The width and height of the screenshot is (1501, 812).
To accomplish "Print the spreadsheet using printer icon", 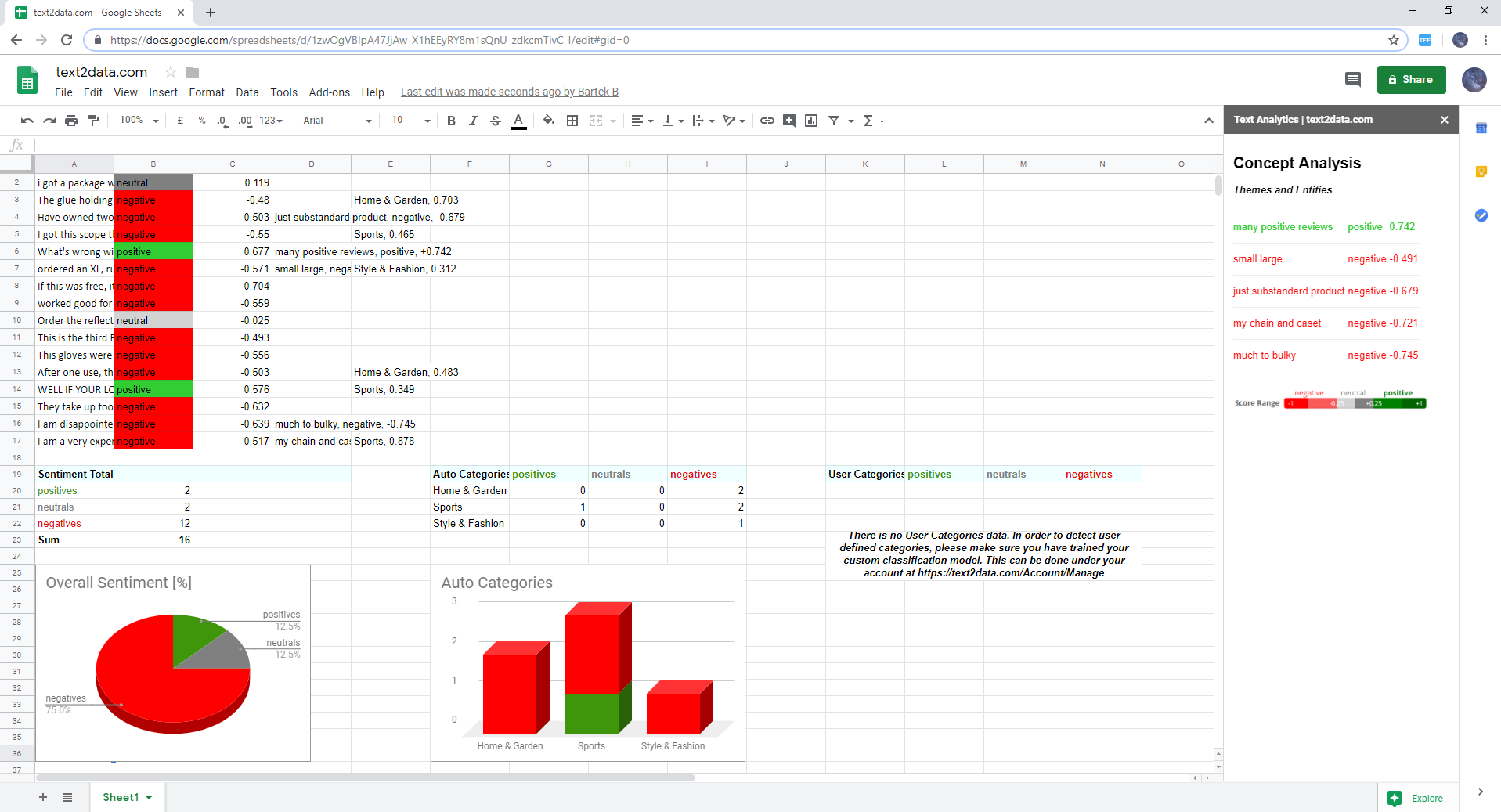I will click(71, 121).
